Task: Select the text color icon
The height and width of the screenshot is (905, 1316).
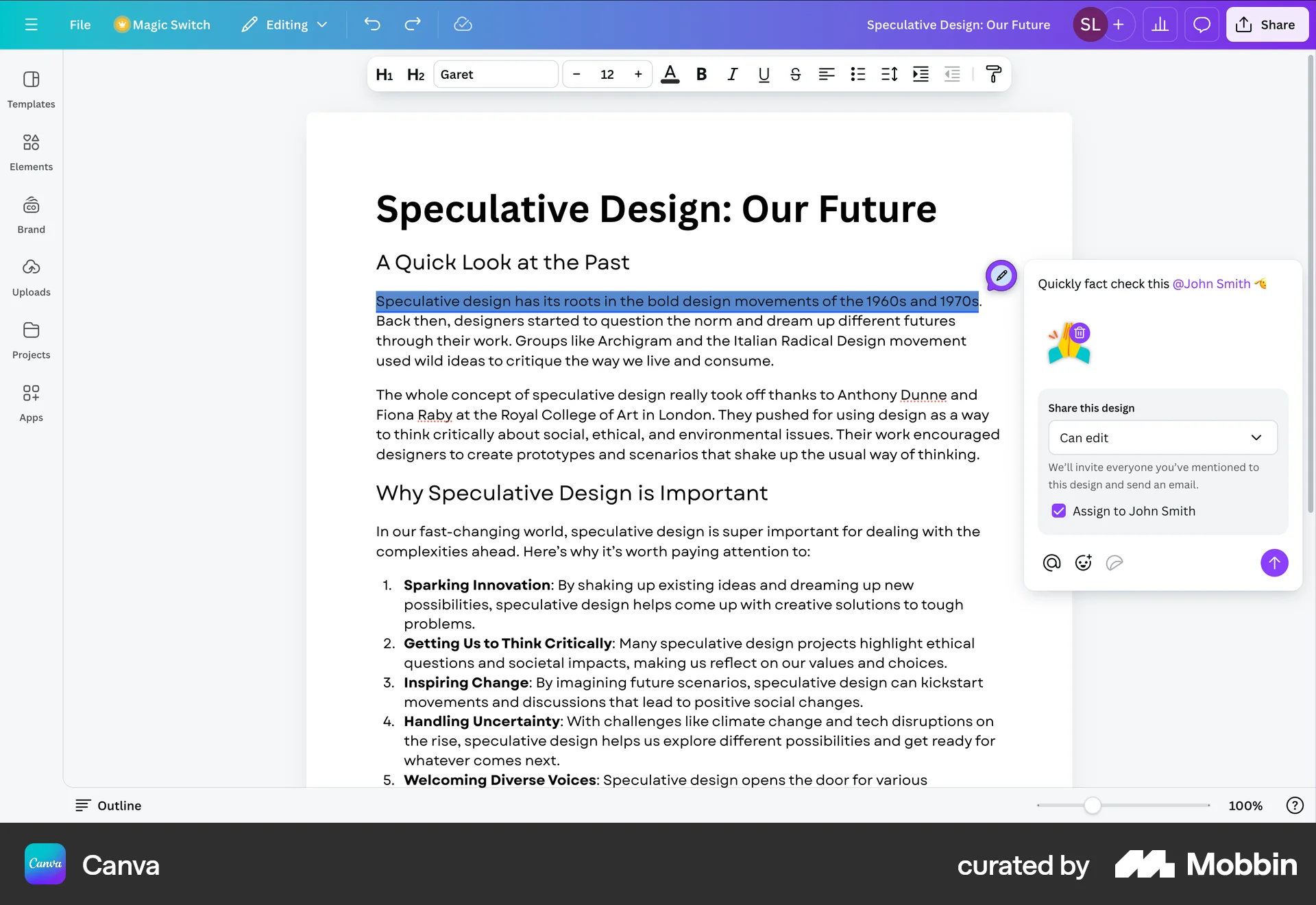Action: coord(670,74)
